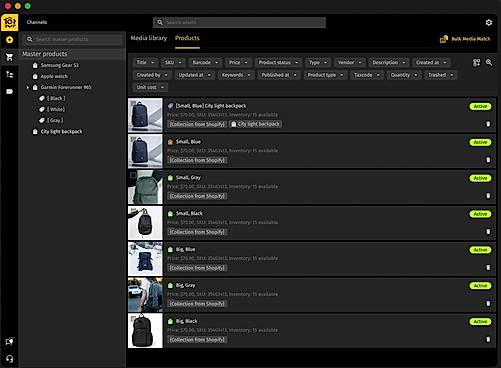
Task: Open the Unit cost filter dropdown
Action: click(x=150, y=87)
